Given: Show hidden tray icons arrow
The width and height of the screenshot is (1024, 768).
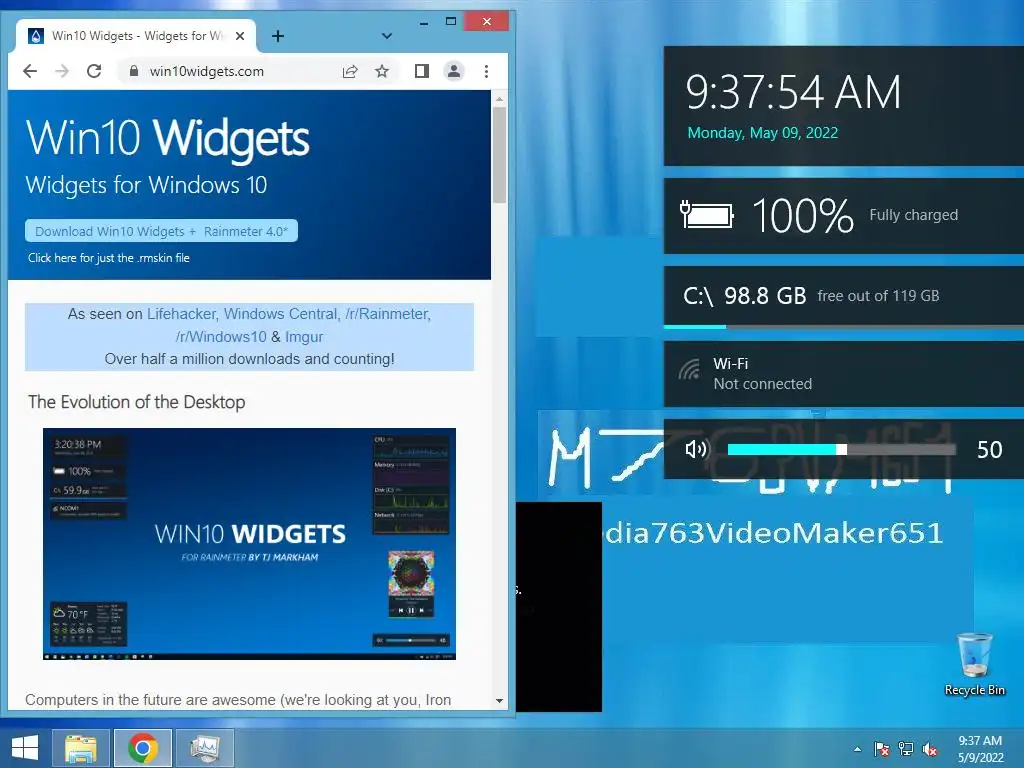Looking at the screenshot, I should (x=857, y=749).
